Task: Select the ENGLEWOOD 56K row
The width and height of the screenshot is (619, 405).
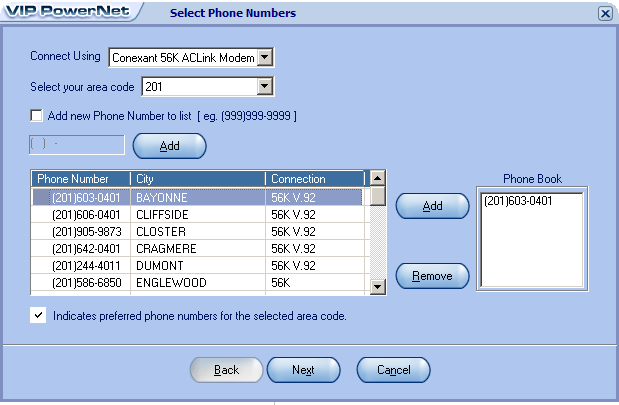Action: coord(196,283)
